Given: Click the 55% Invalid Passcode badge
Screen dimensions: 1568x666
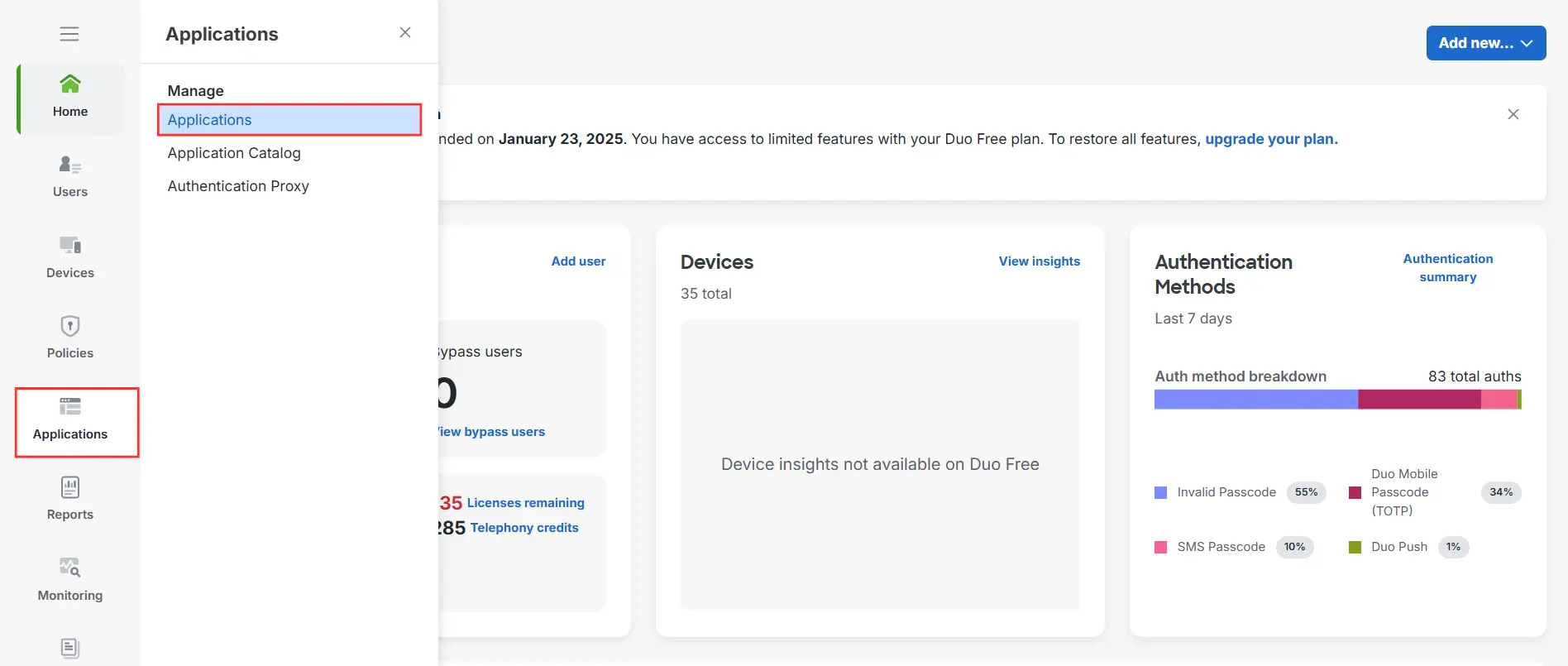Looking at the screenshot, I should click(x=1307, y=492).
